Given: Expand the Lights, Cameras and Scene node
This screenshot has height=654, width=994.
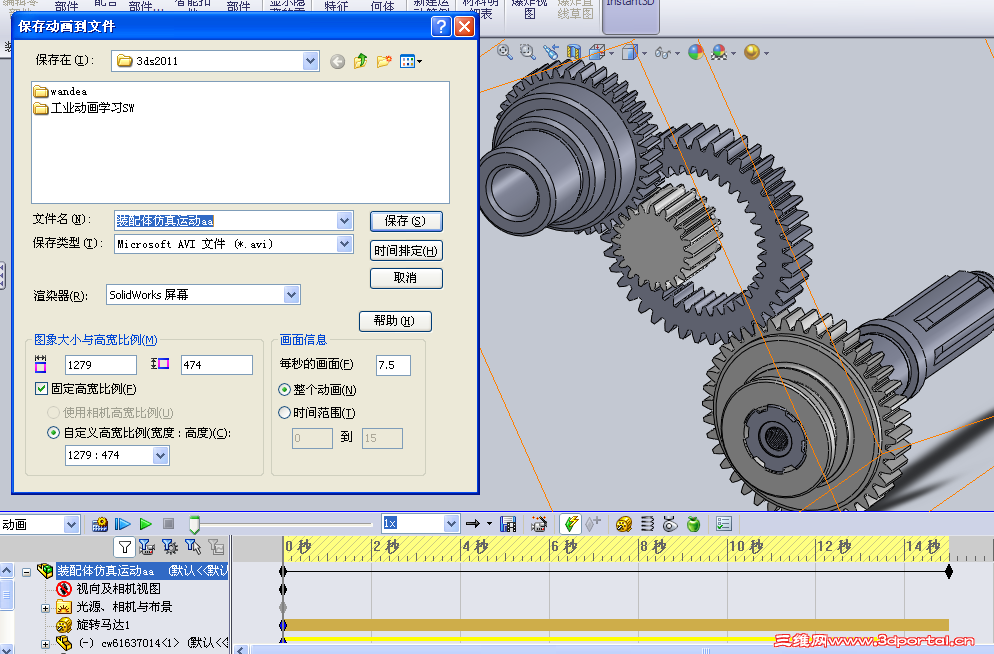Looking at the screenshot, I should pyautogui.click(x=46, y=608).
